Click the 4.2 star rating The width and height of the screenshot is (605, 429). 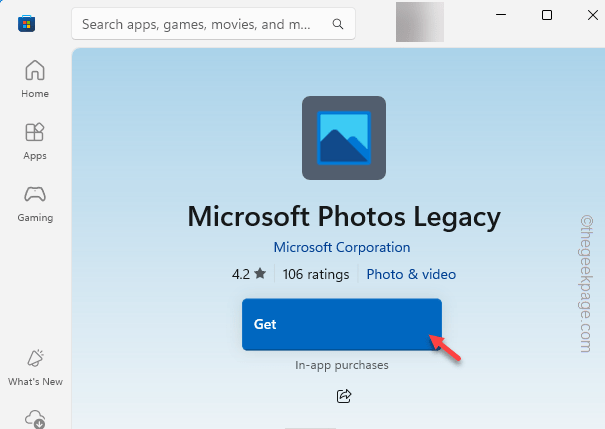tap(249, 274)
